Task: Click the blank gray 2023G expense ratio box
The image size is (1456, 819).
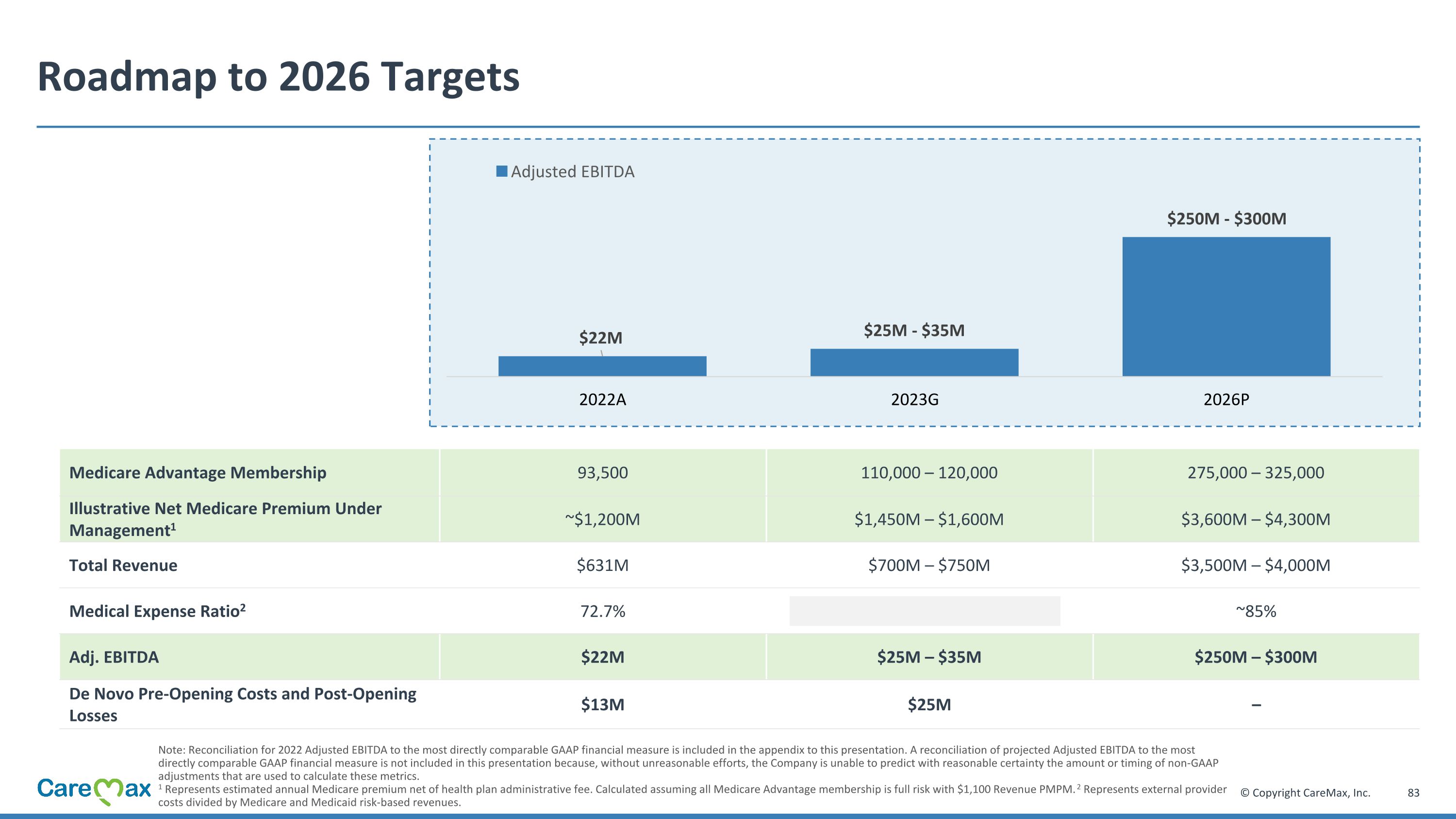Action: coord(925,611)
